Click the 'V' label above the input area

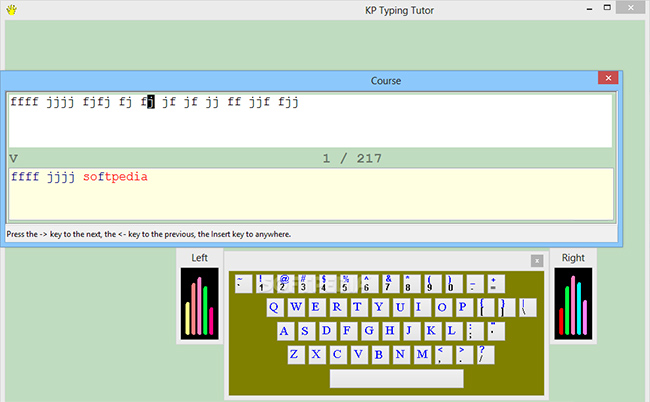(x=13, y=158)
